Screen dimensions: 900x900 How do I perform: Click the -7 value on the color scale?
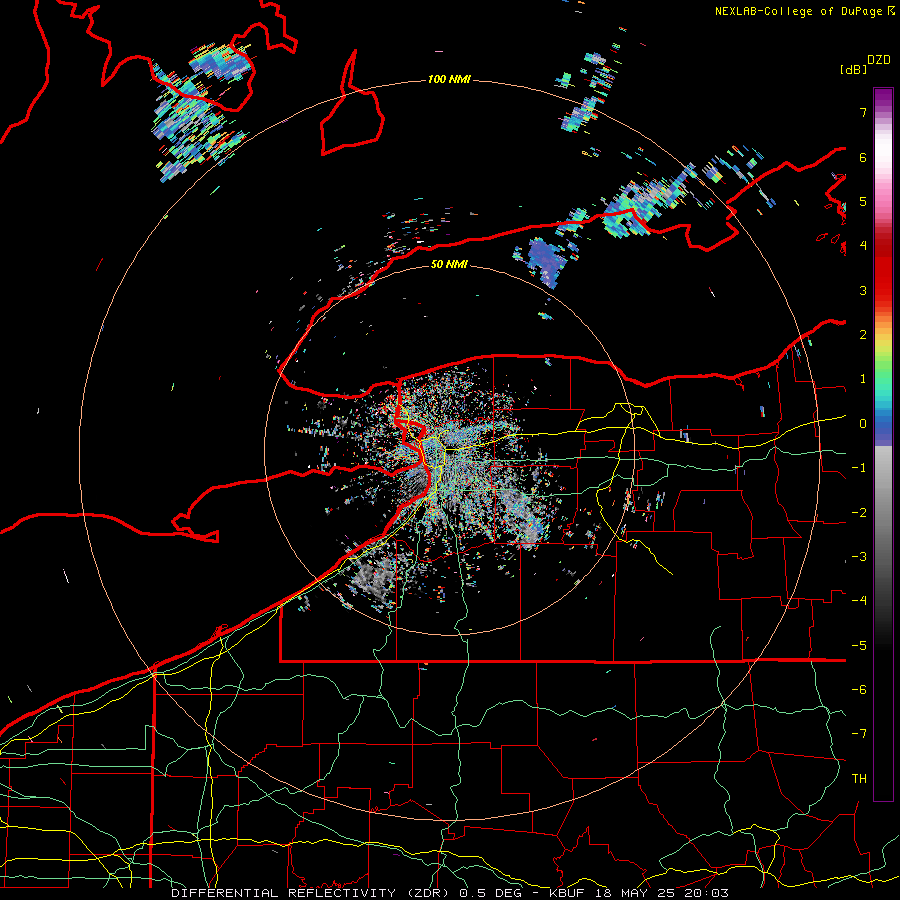(x=859, y=734)
